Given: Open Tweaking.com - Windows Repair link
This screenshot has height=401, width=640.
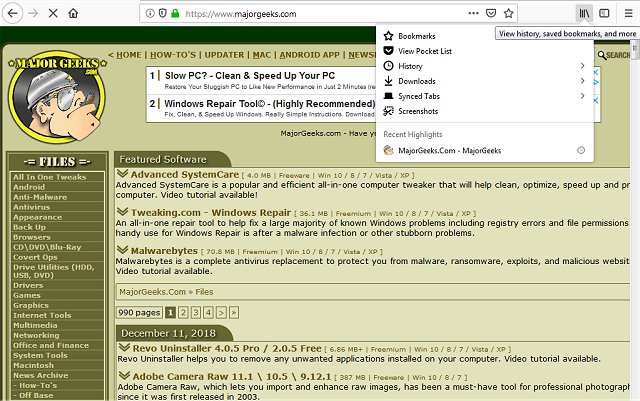Looking at the screenshot, I should click(211, 212).
